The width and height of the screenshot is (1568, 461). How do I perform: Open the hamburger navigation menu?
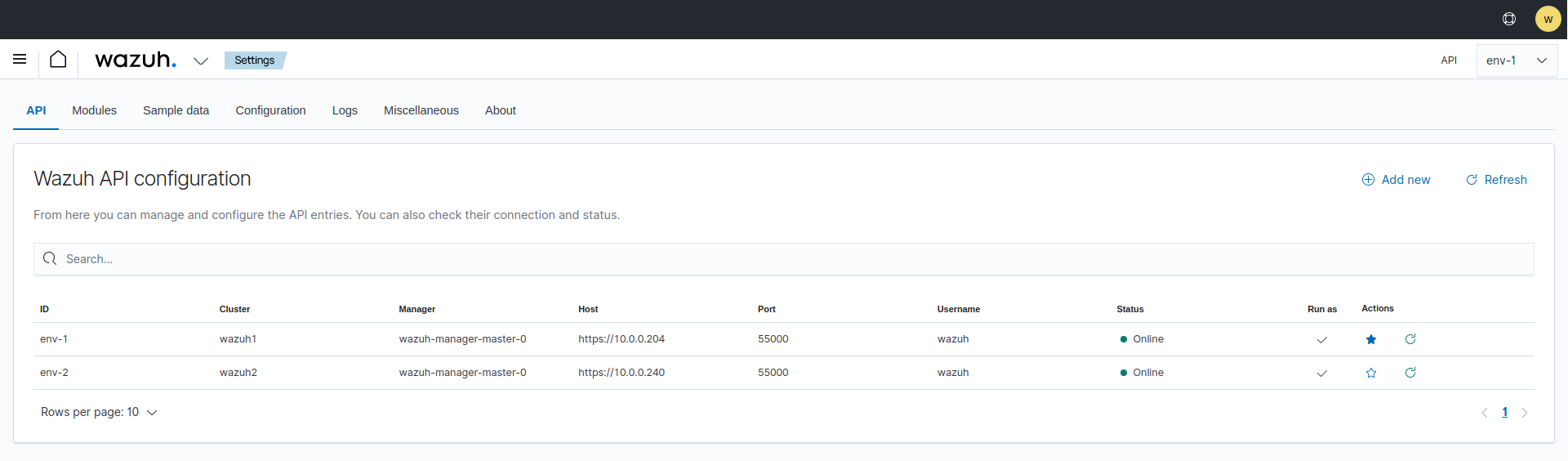[x=20, y=59]
